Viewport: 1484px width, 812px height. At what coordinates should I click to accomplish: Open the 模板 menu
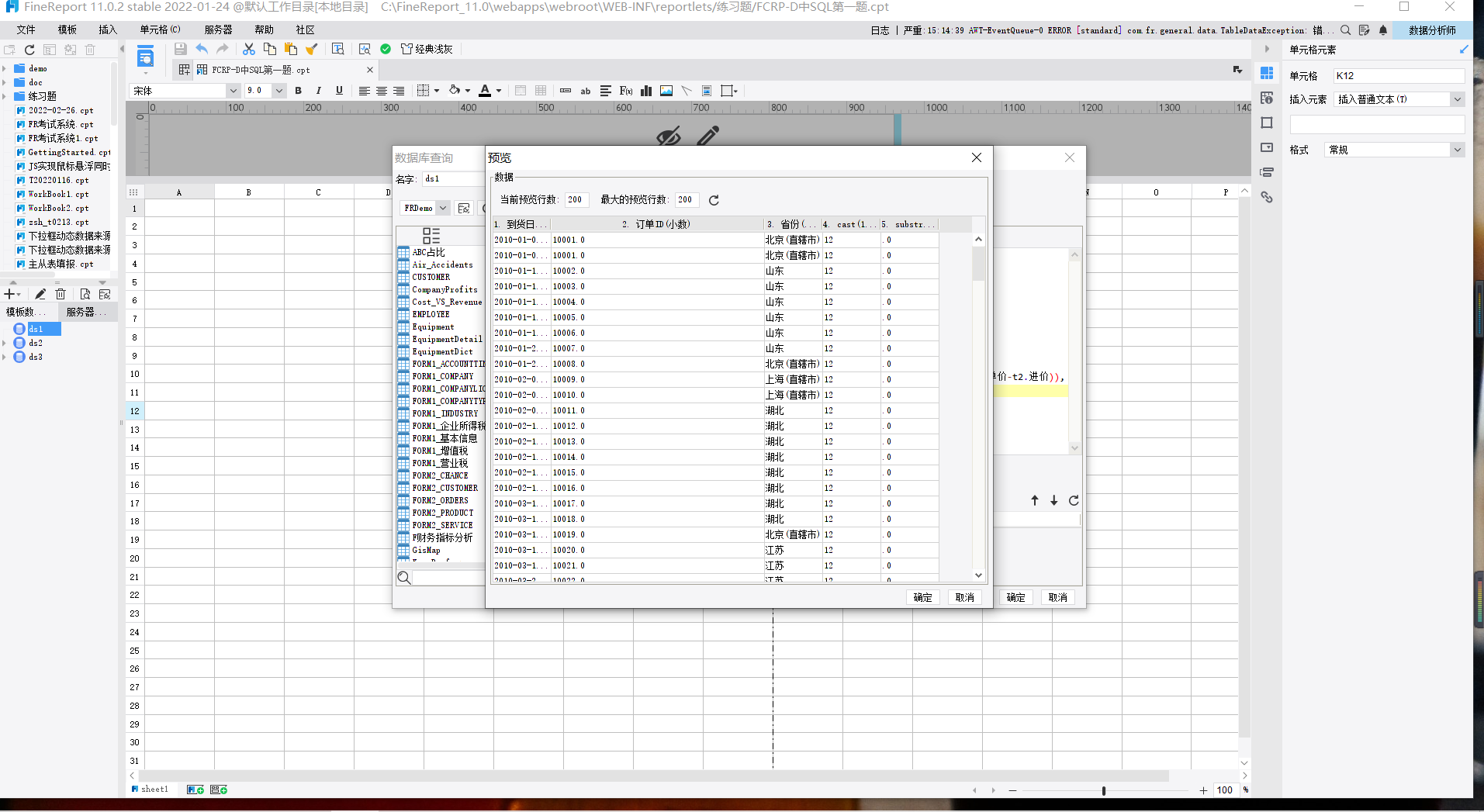click(x=67, y=29)
